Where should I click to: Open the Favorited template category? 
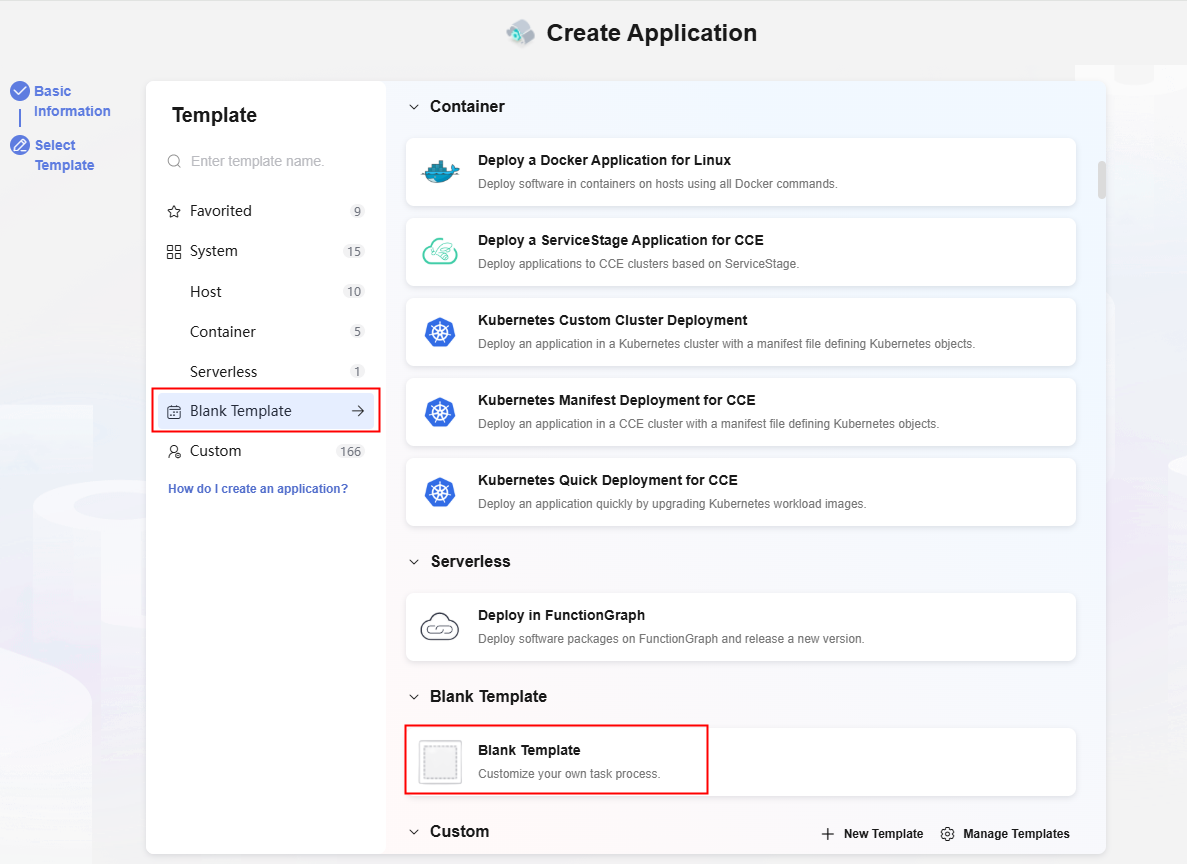coord(266,211)
